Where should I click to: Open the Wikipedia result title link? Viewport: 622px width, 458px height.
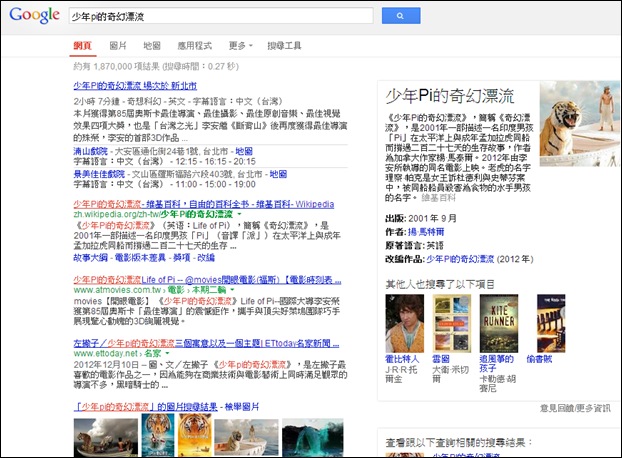click(203, 204)
